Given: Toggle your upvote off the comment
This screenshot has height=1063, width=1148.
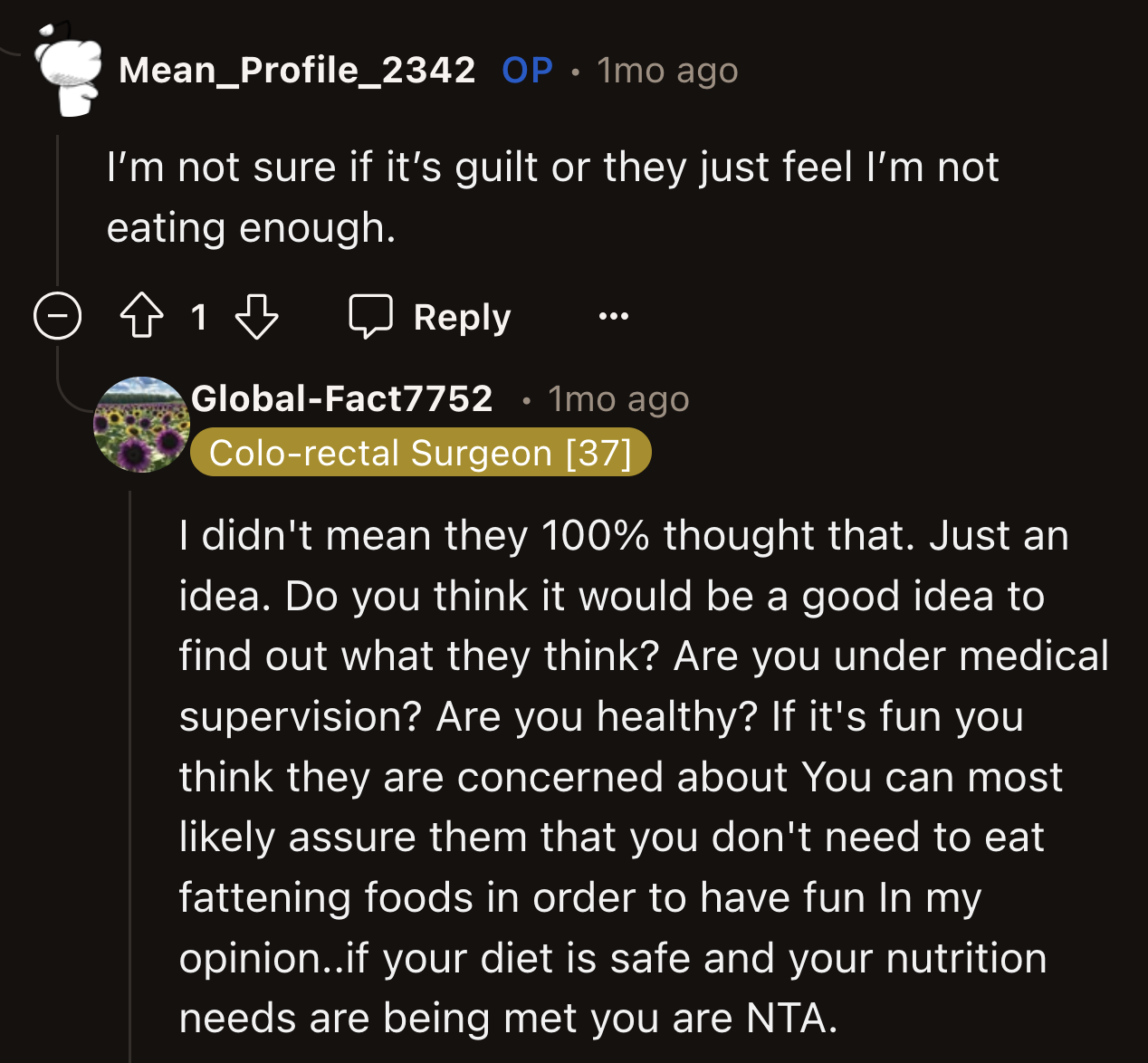Looking at the screenshot, I should click(x=140, y=317).
